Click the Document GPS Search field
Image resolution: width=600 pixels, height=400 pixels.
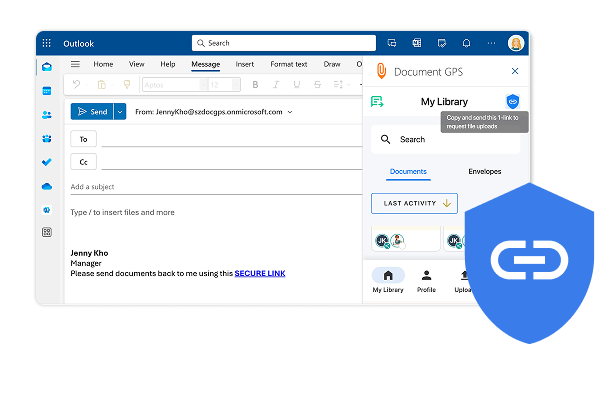(445, 139)
